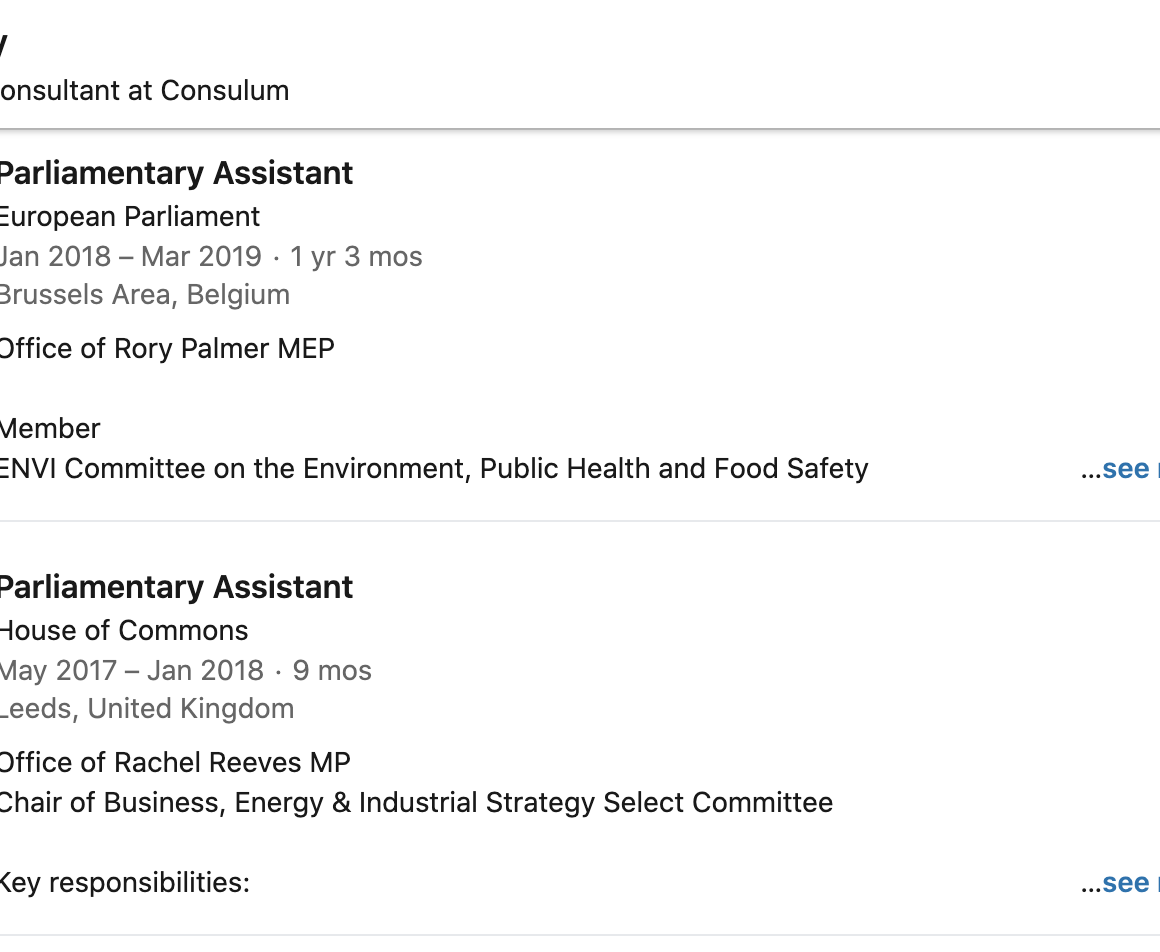
Task: Click the European Parliament organization name
Action: [x=130, y=217]
